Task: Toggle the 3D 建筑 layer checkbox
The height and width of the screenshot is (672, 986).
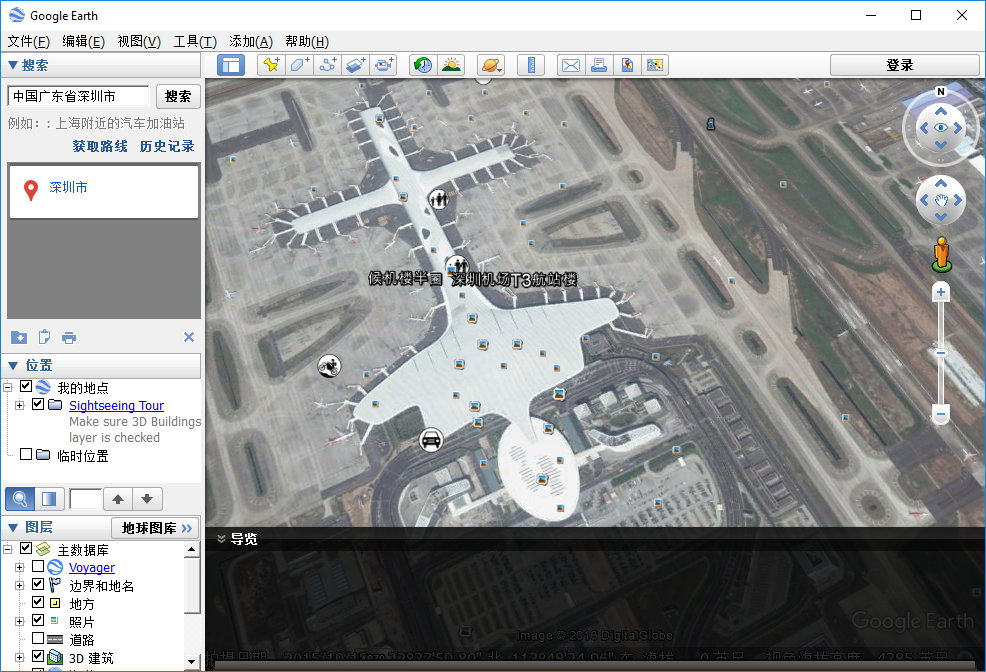Action: click(x=38, y=656)
